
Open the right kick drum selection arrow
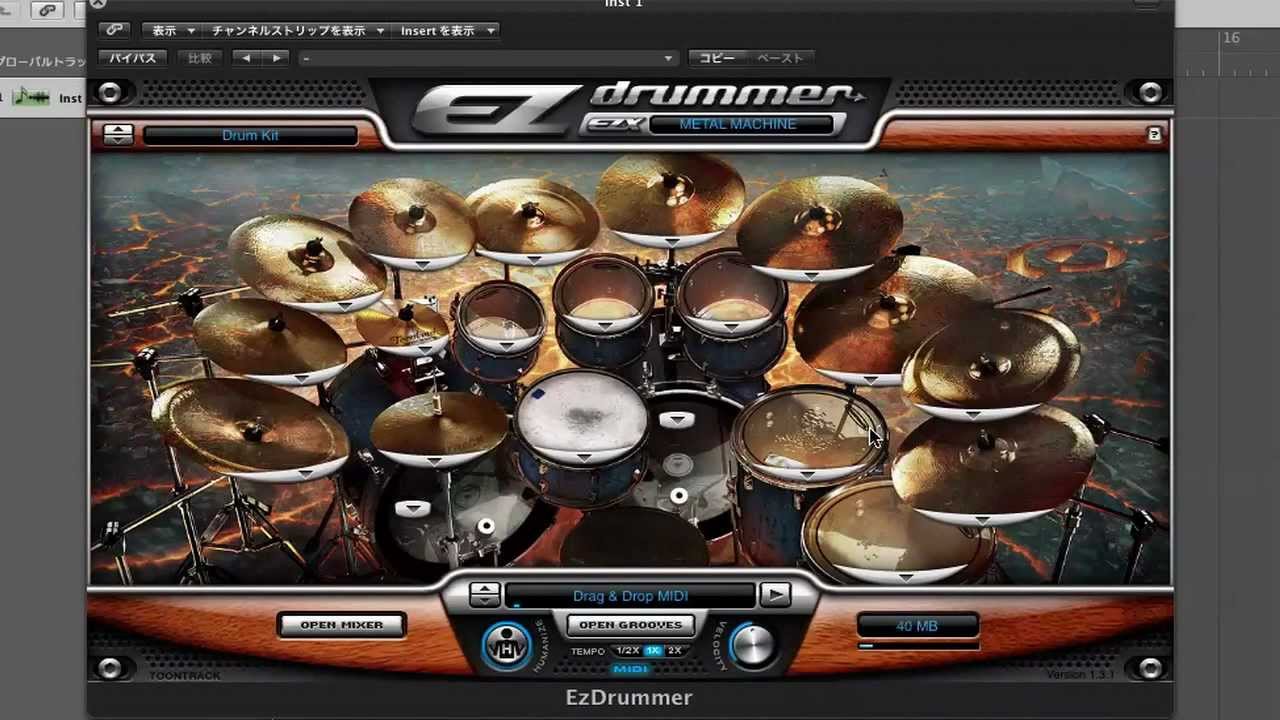tap(677, 419)
